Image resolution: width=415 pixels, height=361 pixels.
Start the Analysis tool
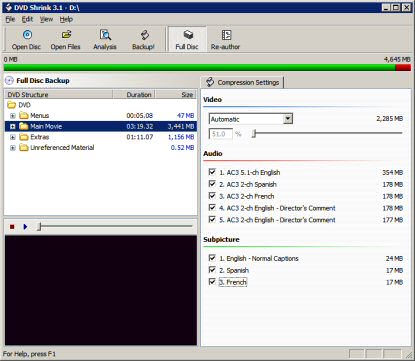105,40
